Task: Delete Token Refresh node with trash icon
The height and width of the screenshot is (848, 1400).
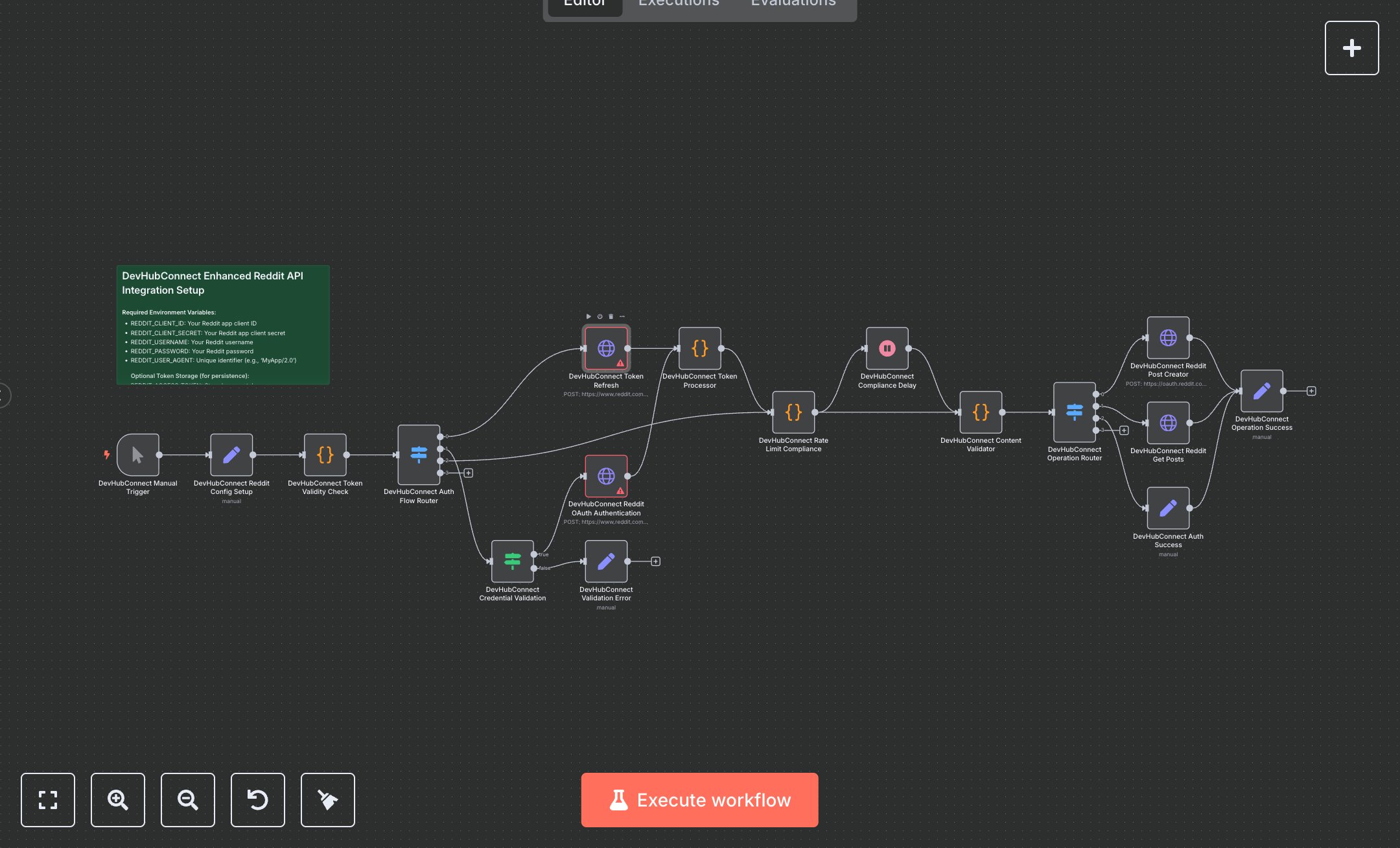Action: click(611, 316)
